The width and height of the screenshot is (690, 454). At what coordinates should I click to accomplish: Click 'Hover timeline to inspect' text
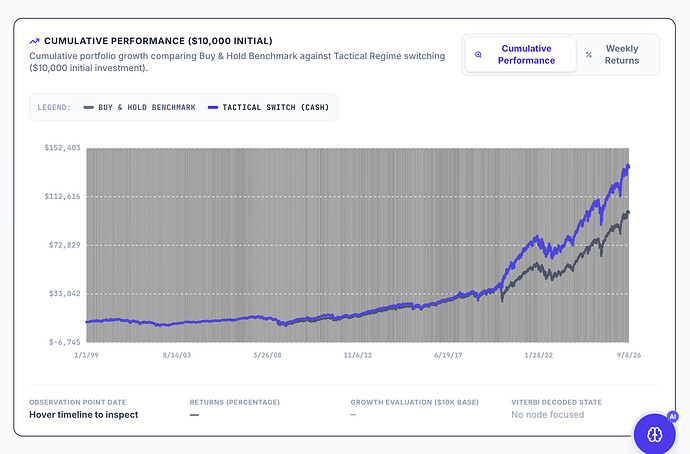pos(84,414)
